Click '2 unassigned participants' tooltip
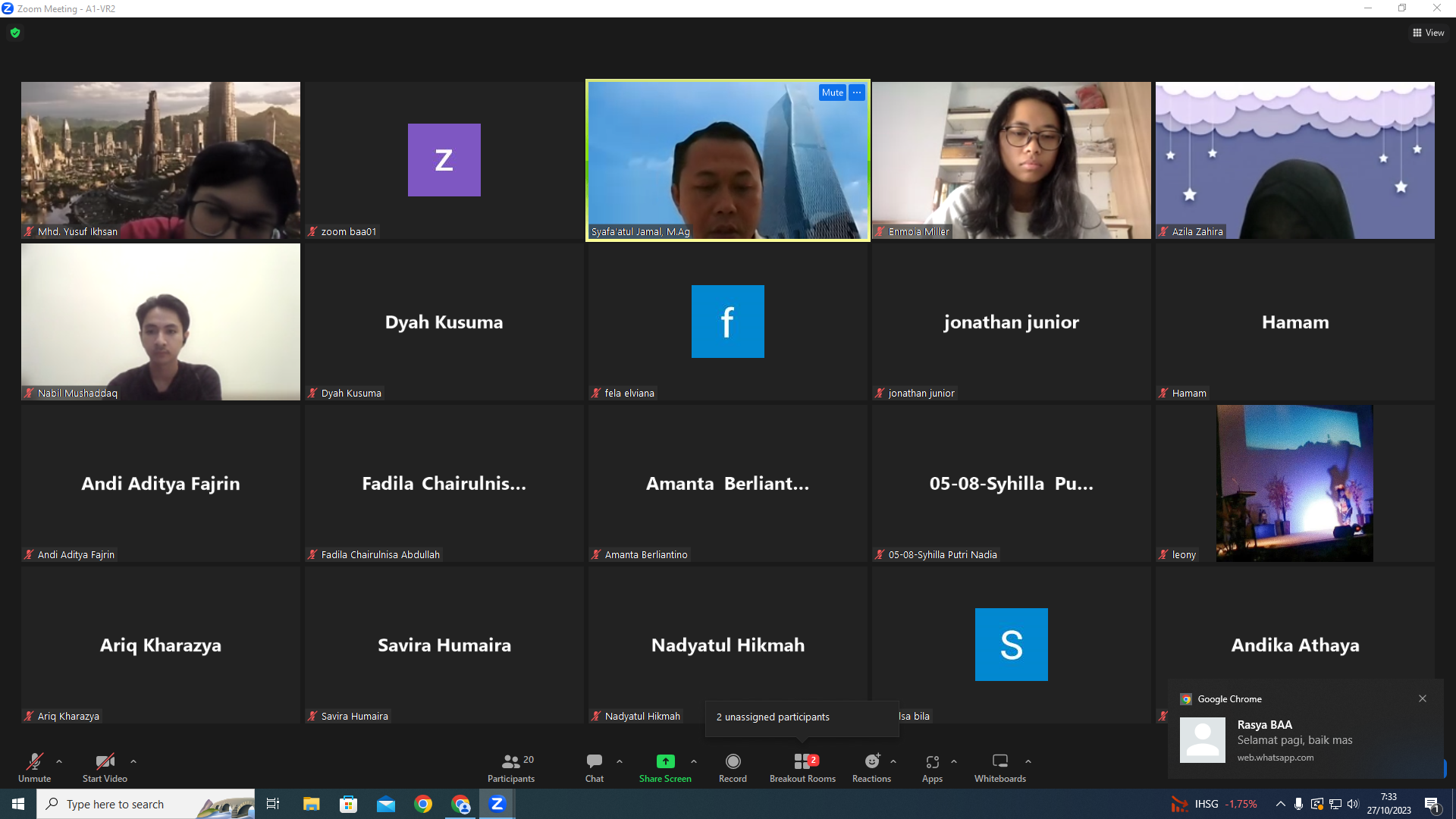 [x=802, y=717]
